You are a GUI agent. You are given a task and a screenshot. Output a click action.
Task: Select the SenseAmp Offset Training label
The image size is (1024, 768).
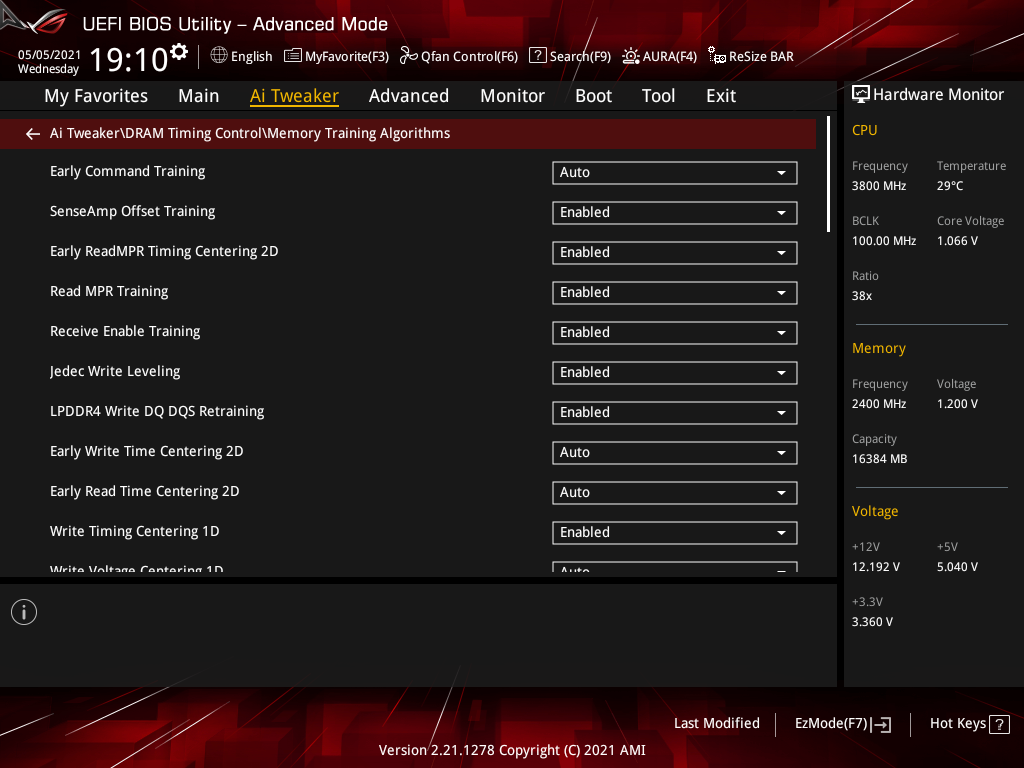click(133, 212)
